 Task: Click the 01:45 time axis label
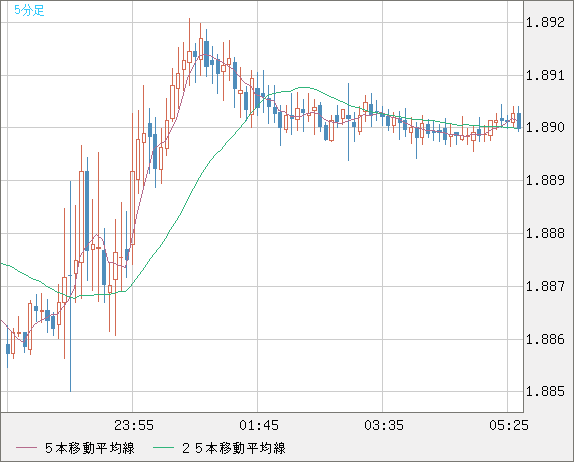point(259,425)
